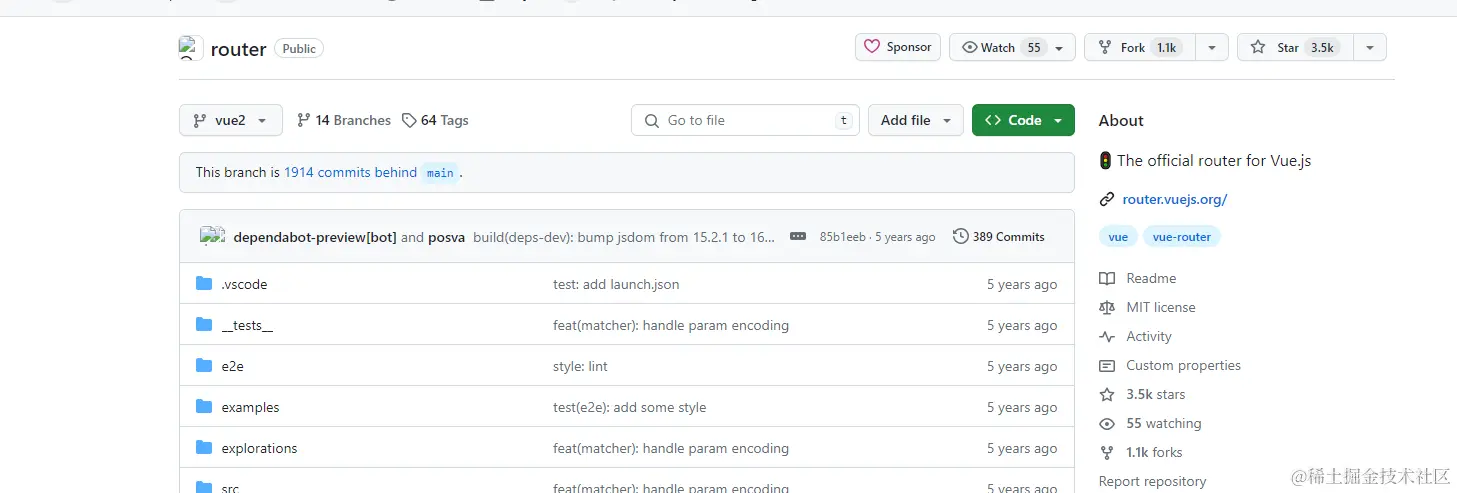Open the MIT license link

click(x=1161, y=307)
